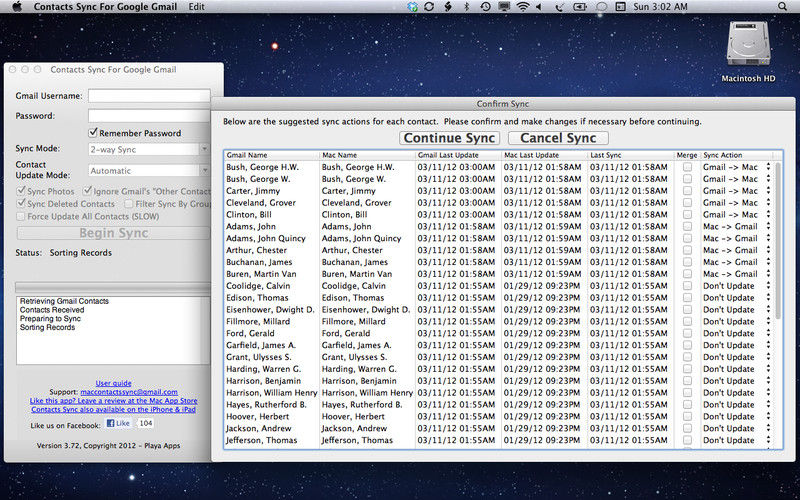Click the Password input field
This screenshot has width=800, height=500.
coord(149,116)
